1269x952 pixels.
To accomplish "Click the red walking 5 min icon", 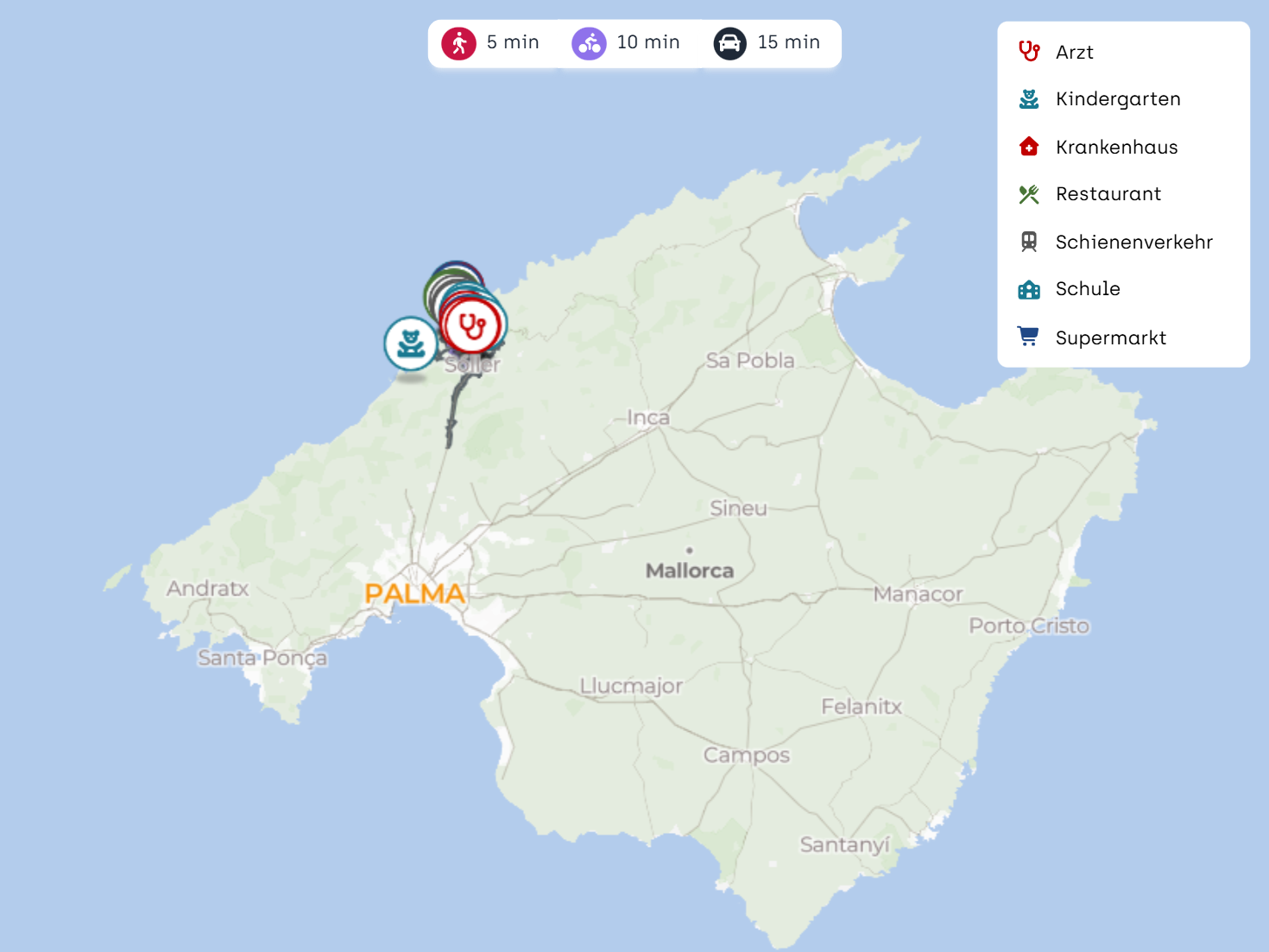I will point(458,43).
